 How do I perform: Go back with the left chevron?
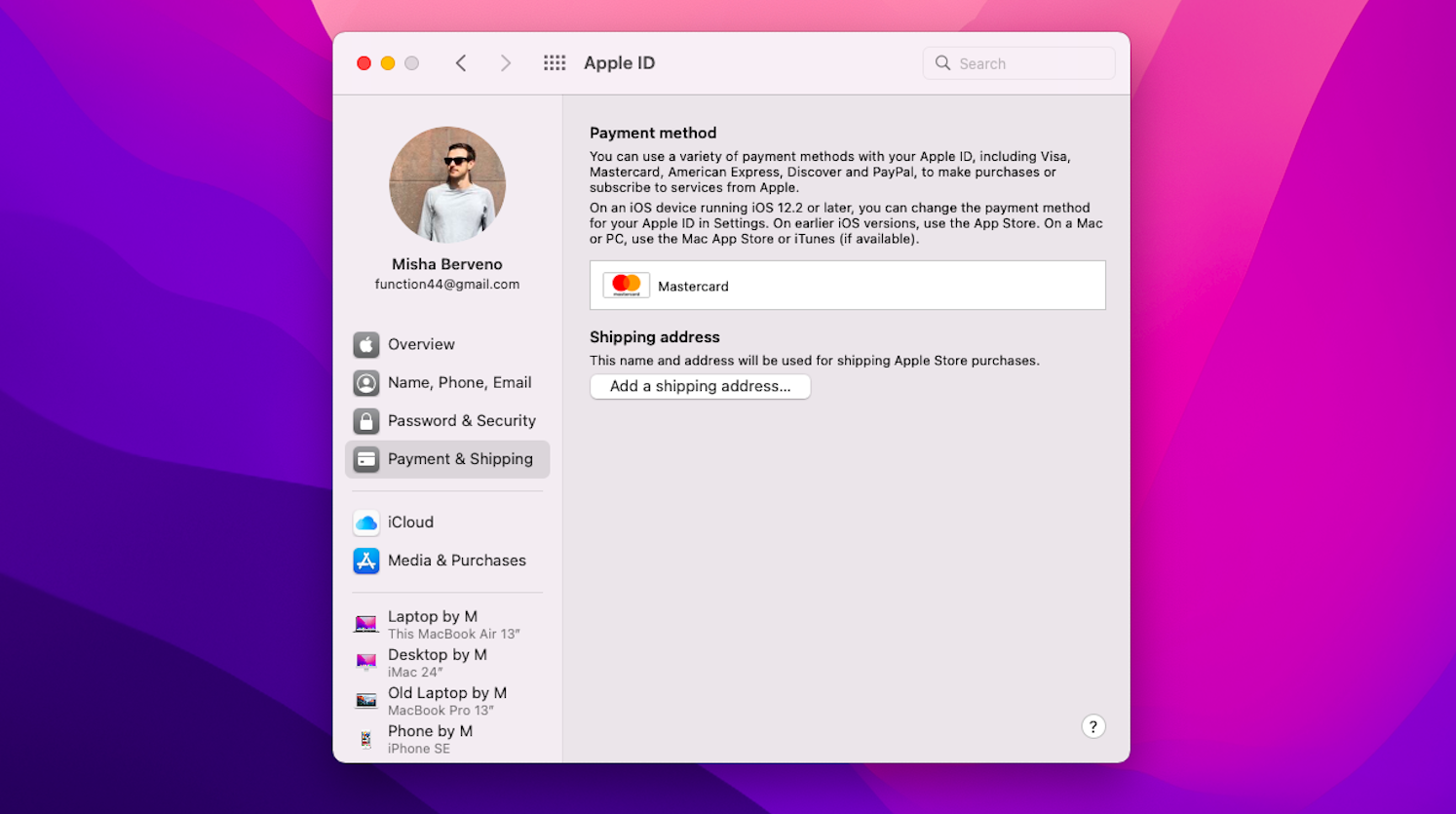pyautogui.click(x=461, y=63)
